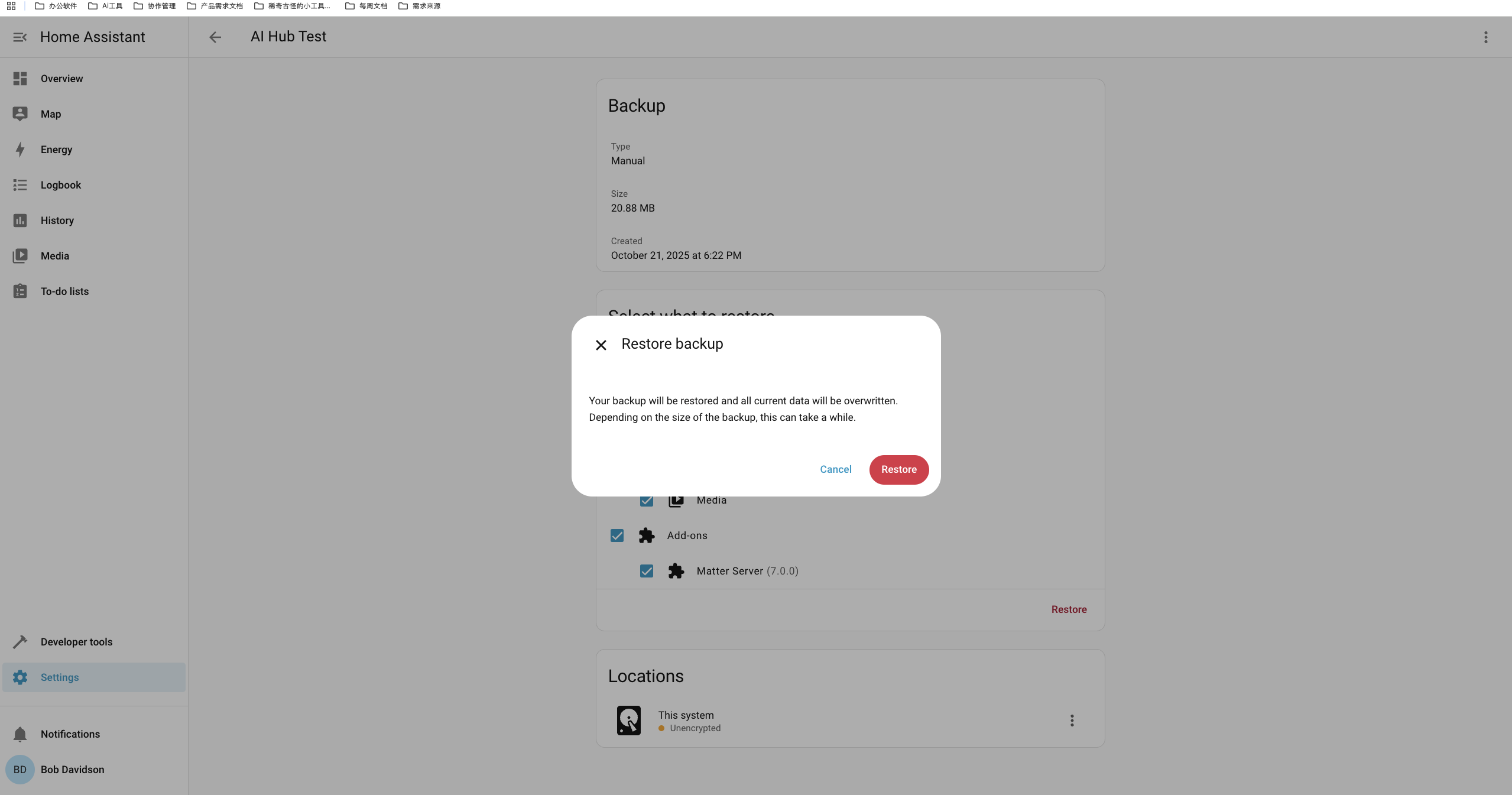
Task: Open the 产品需求文档 bookmark folder
Action: tap(215, 6)
